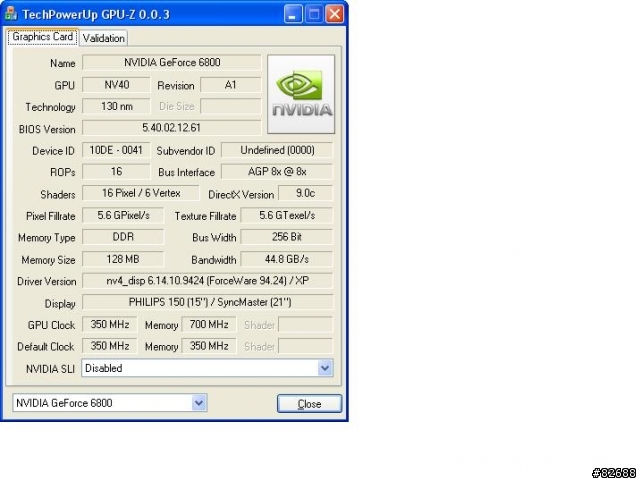Click the GPU-Z title bar app icon
Image resolution: width=640 pixels, height=481 pixels.
(x=11, y=14)
